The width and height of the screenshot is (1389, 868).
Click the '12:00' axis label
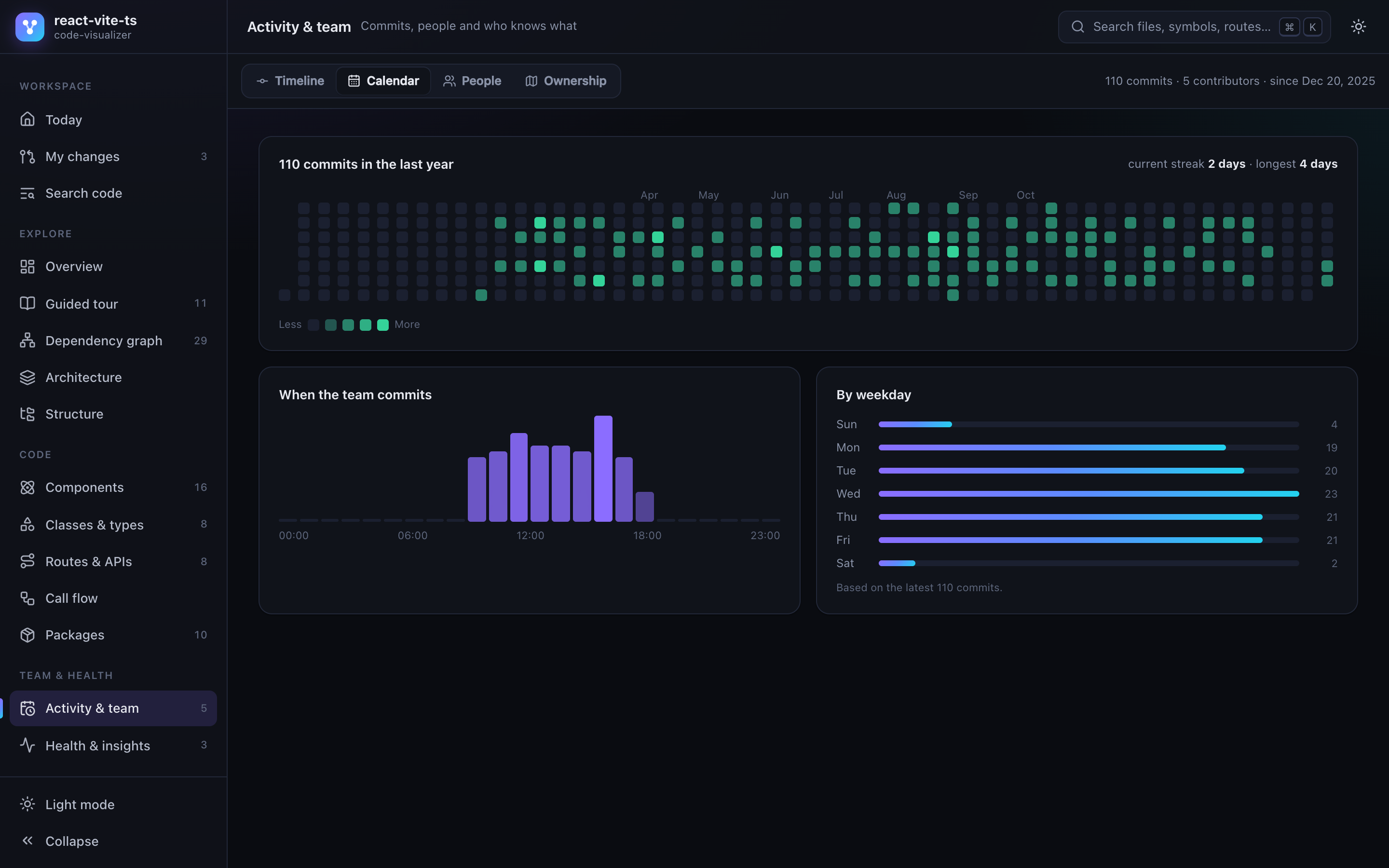pos(530,536)
